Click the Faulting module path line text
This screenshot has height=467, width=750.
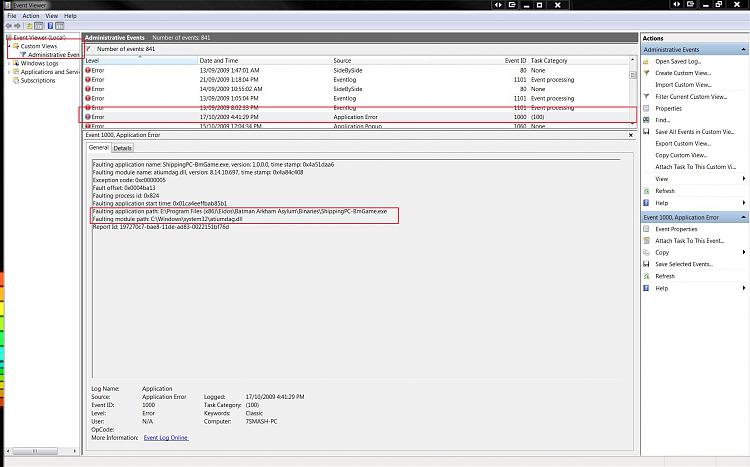(x=167, y=219)
